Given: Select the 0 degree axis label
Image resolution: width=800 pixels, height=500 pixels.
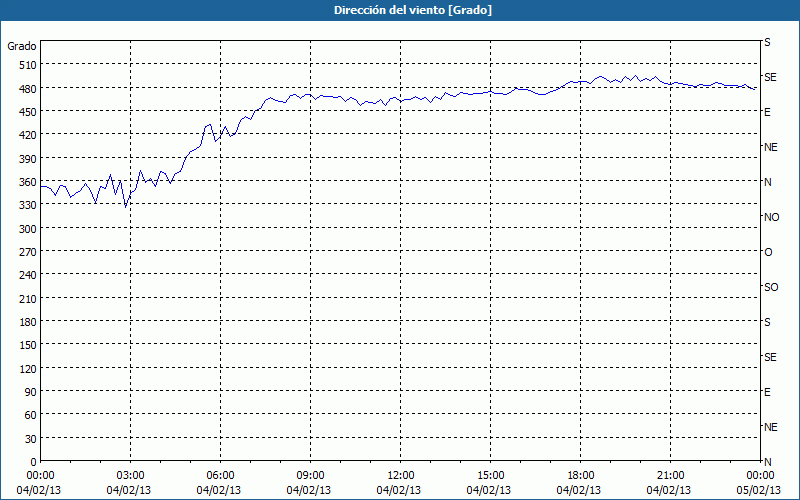Looking at the screenshot, I should [34, 462].
